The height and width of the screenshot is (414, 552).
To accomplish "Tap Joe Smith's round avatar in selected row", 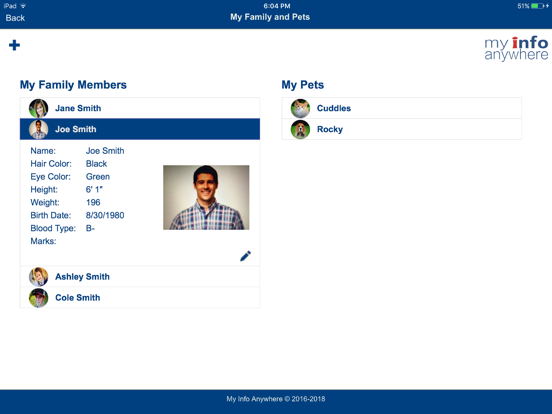I will pyautogui.click(x=38, y=129).
